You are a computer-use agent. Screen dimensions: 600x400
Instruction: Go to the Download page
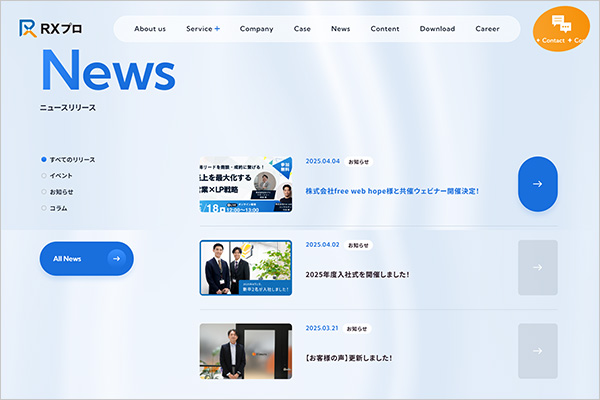(x=437, y=29)
